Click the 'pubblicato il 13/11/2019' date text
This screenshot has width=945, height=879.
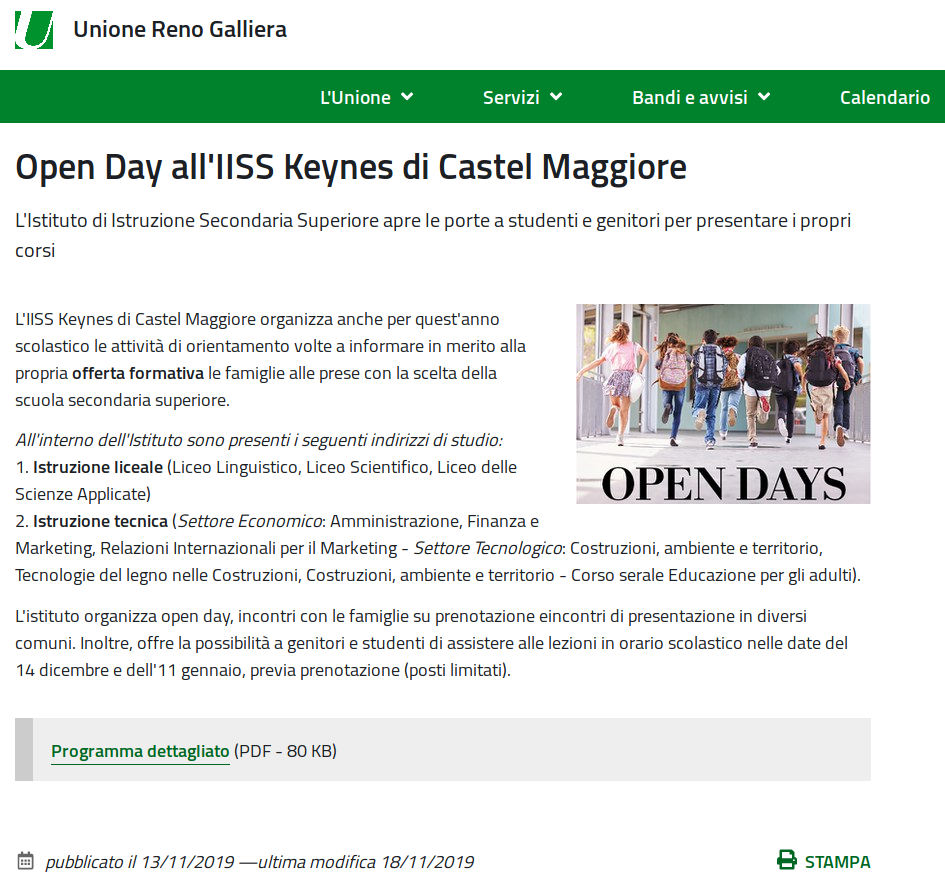coord(140,862)
